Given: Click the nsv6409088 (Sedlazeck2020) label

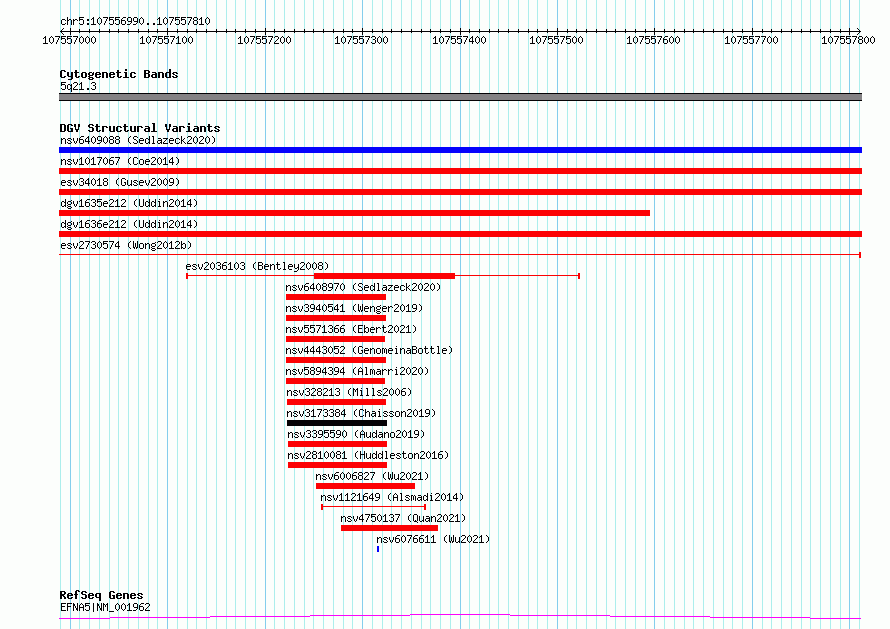Looking at the screenshot, I should (138, 140).
